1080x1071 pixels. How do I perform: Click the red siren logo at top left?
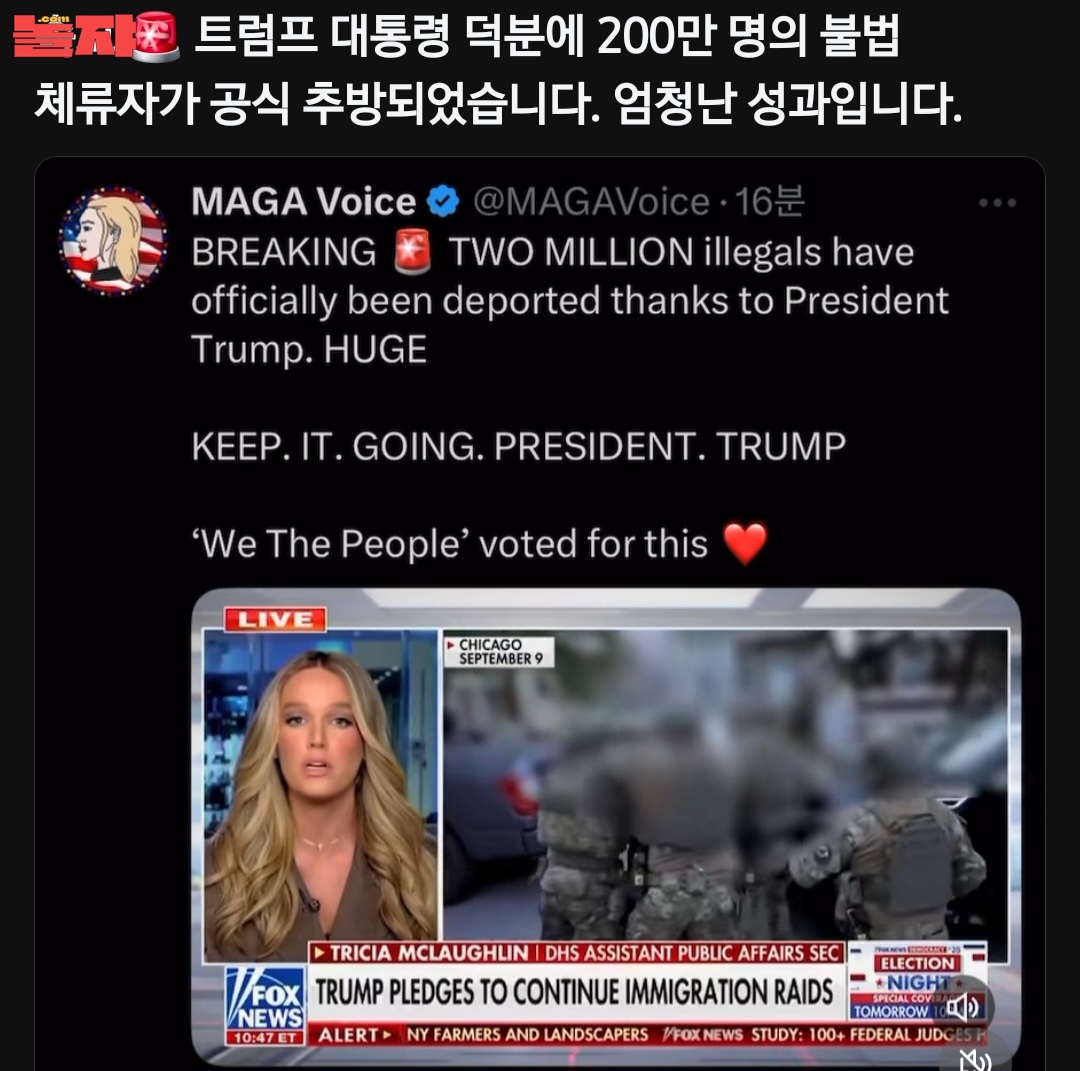[156, 37]
